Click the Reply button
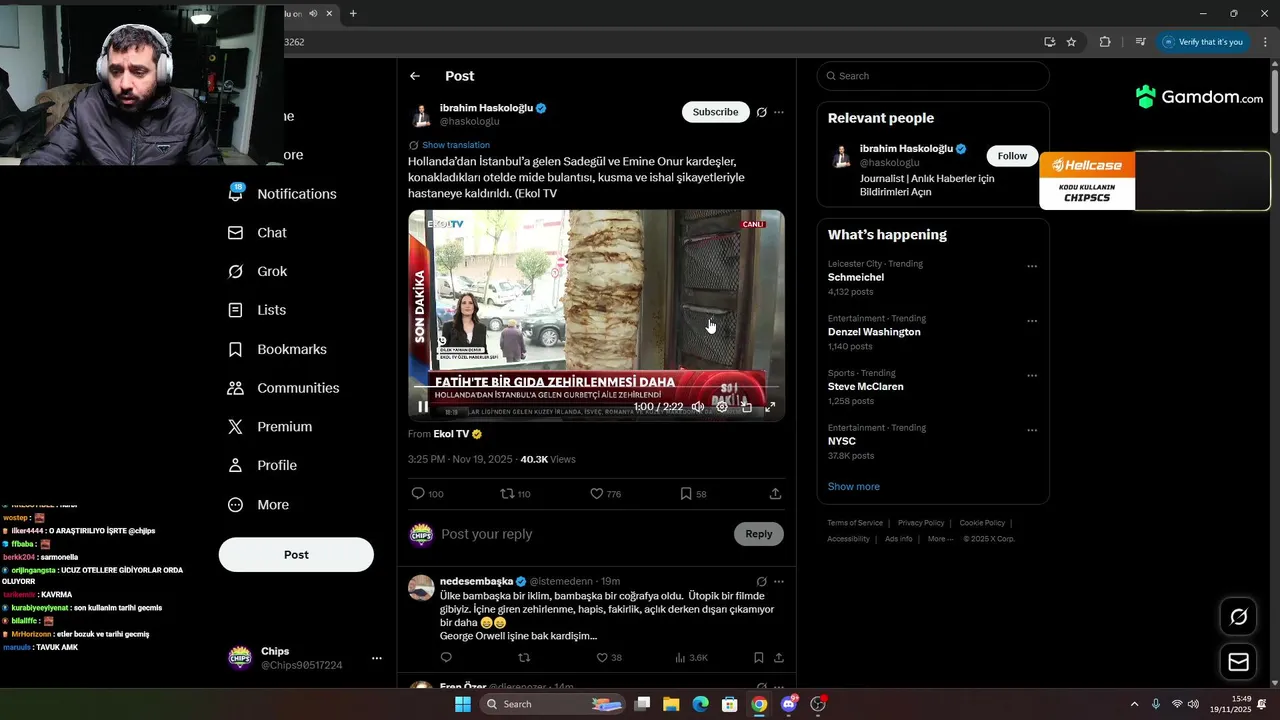The image size is (1280, 720). pyautogui.click(x=759, y=534)
